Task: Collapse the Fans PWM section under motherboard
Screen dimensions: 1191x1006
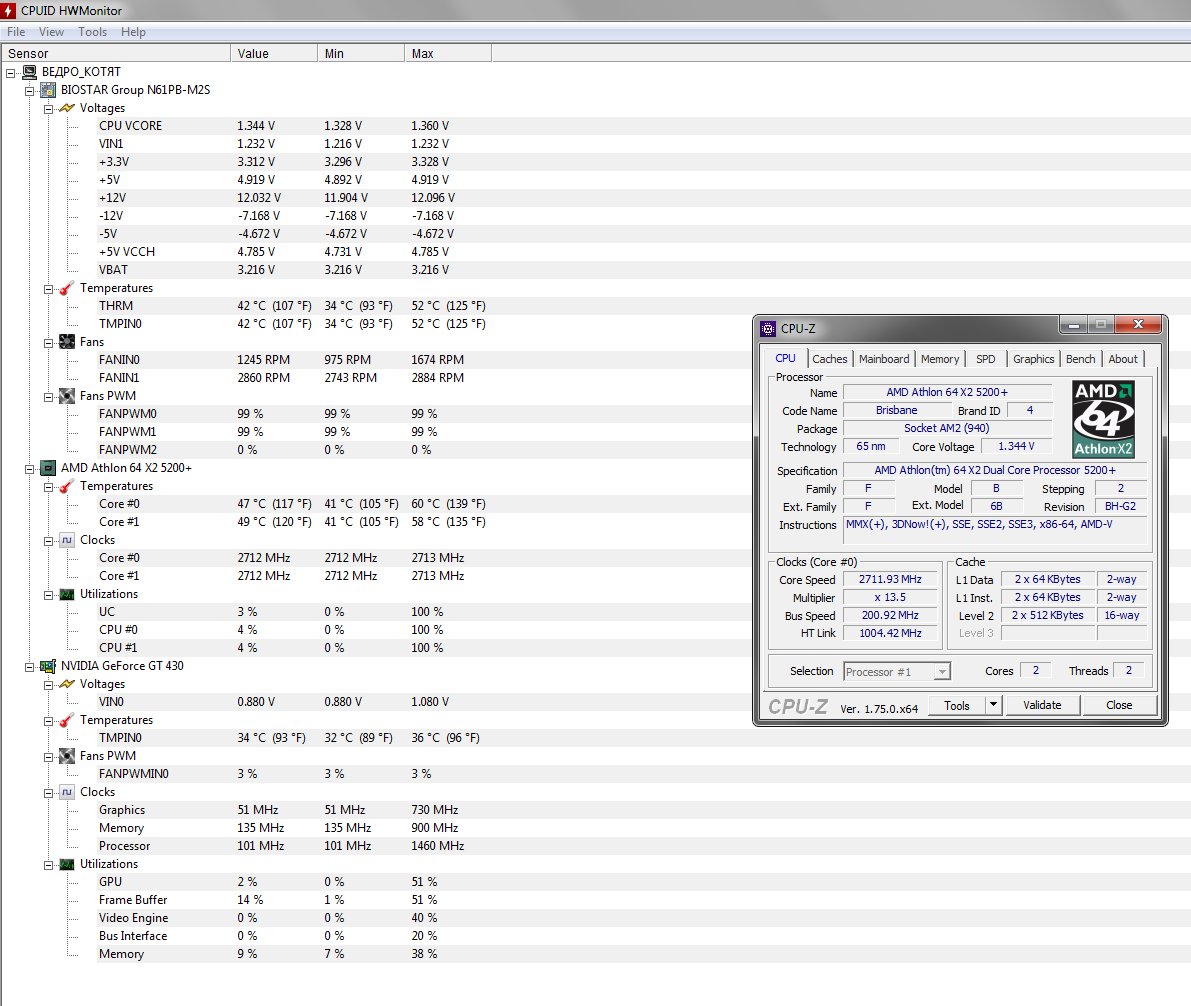Action: tap(49, 396)
